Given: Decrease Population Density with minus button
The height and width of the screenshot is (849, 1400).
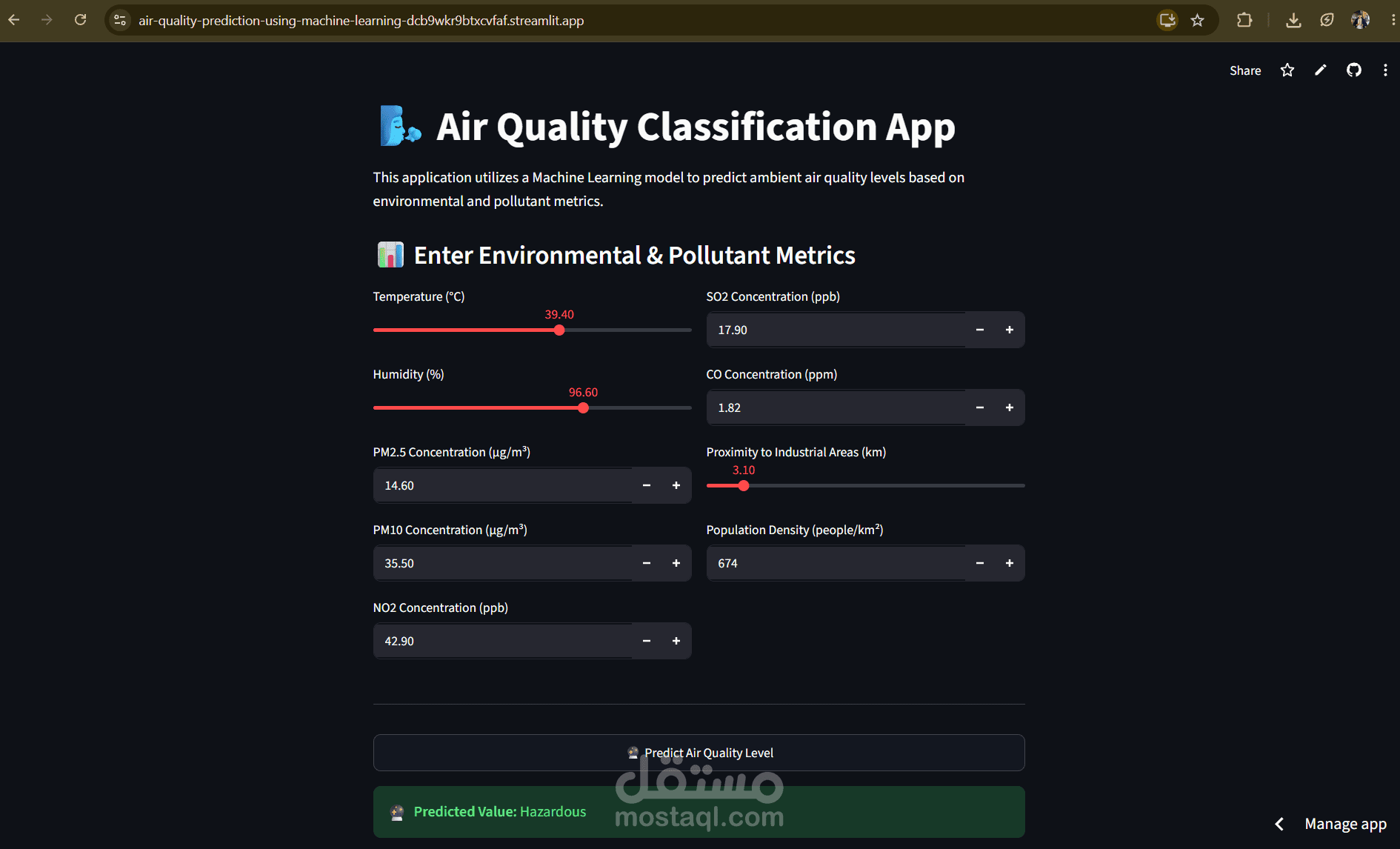Looking at the screenshot, I should [980, 563].
